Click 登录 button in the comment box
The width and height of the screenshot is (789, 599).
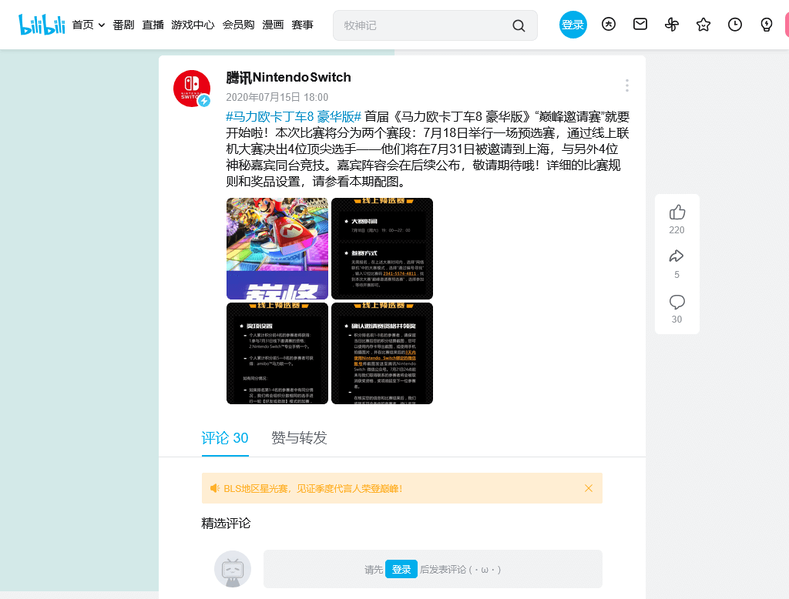coord(401,569)
